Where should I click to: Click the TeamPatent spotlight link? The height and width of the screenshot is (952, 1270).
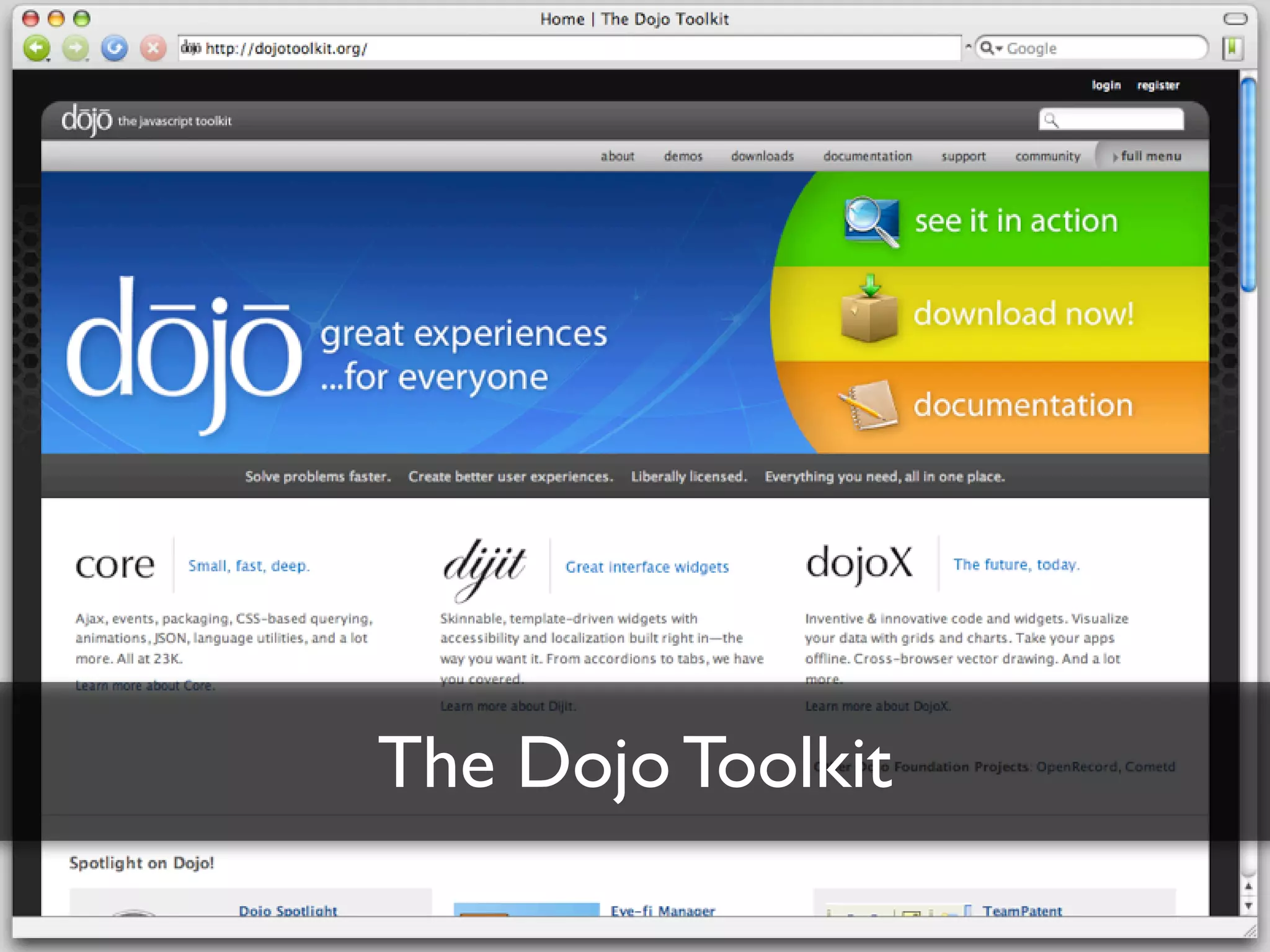(1022, 910)
